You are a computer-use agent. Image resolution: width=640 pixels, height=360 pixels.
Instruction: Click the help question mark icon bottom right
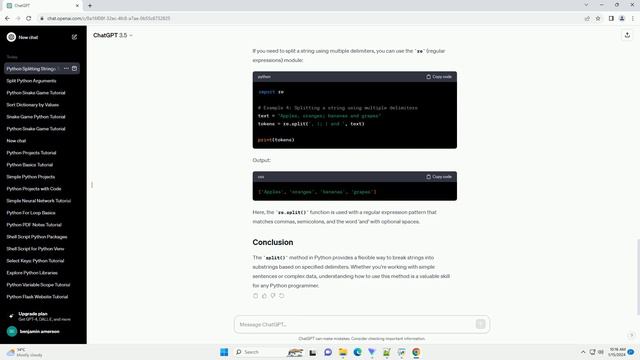pos(631,335)
